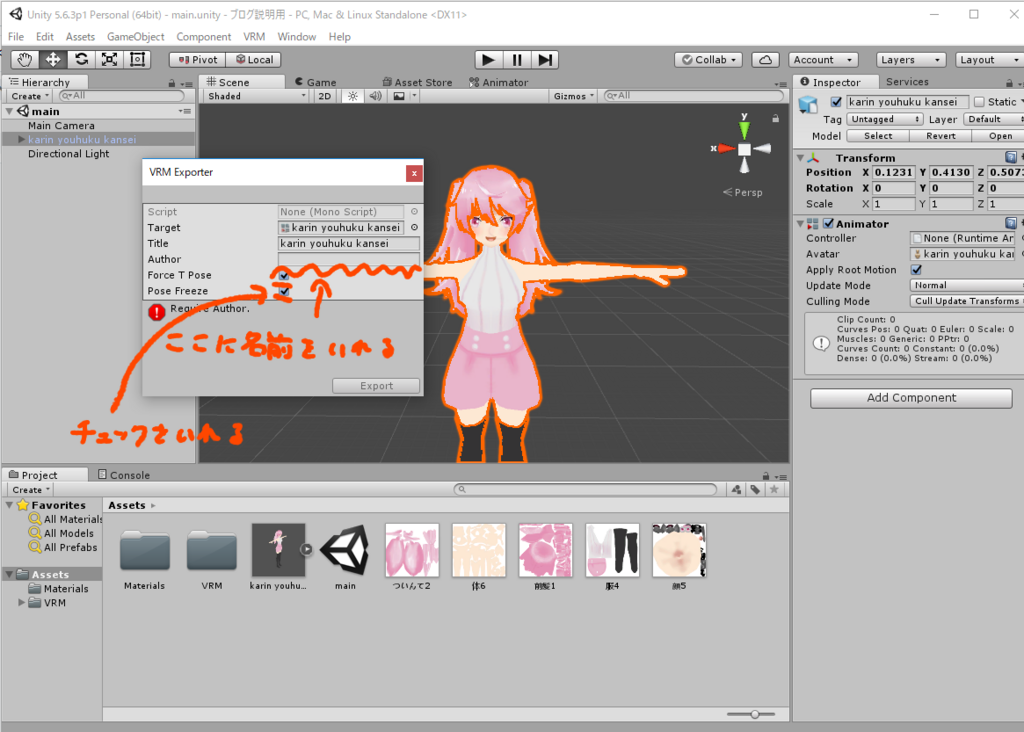
Task: Toggle the scene gizmo lock icon
Action: [x=775, y=118]
